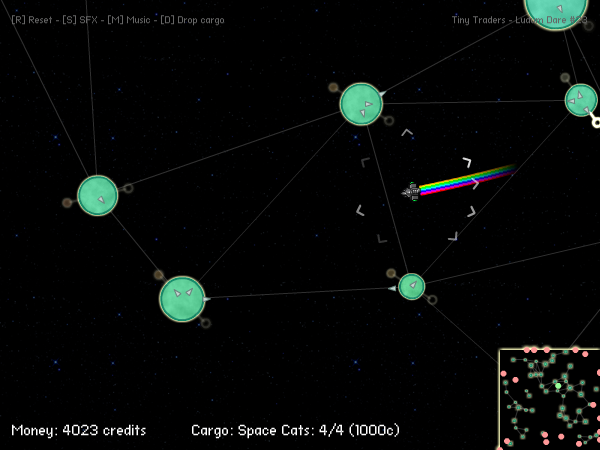Click the spaceship with the rainbow trail

pos(411,192)
